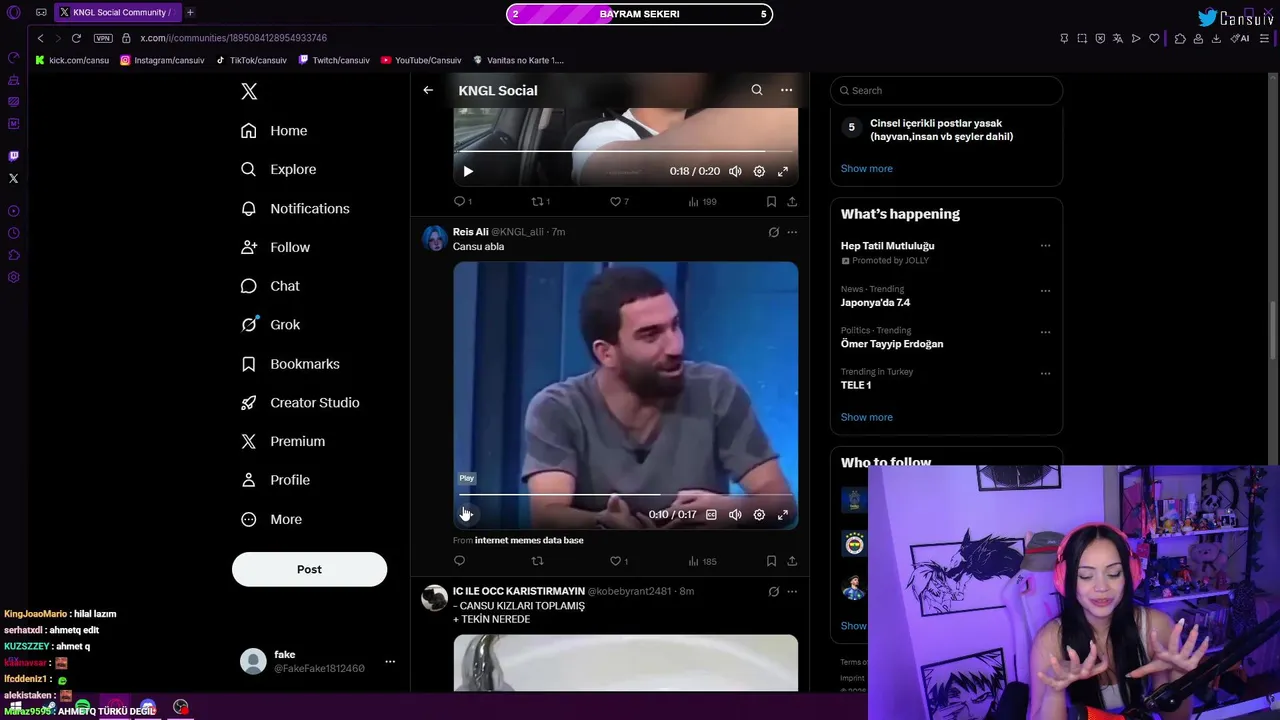Open the X logo home link
Screen dimensions: 1280x720
pyautogui.click(x=249, y=91)
